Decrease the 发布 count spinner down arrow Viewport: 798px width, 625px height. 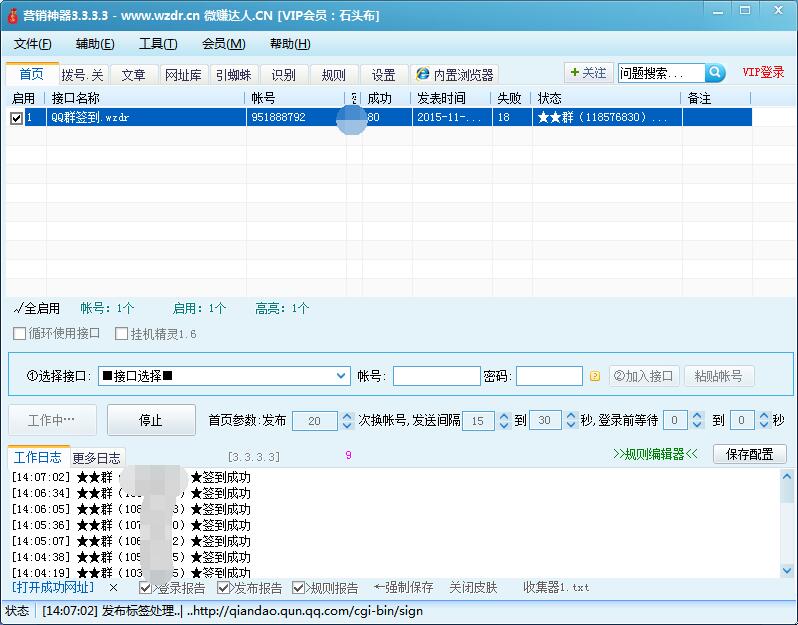pyautogui.click(x=347, y=425)
